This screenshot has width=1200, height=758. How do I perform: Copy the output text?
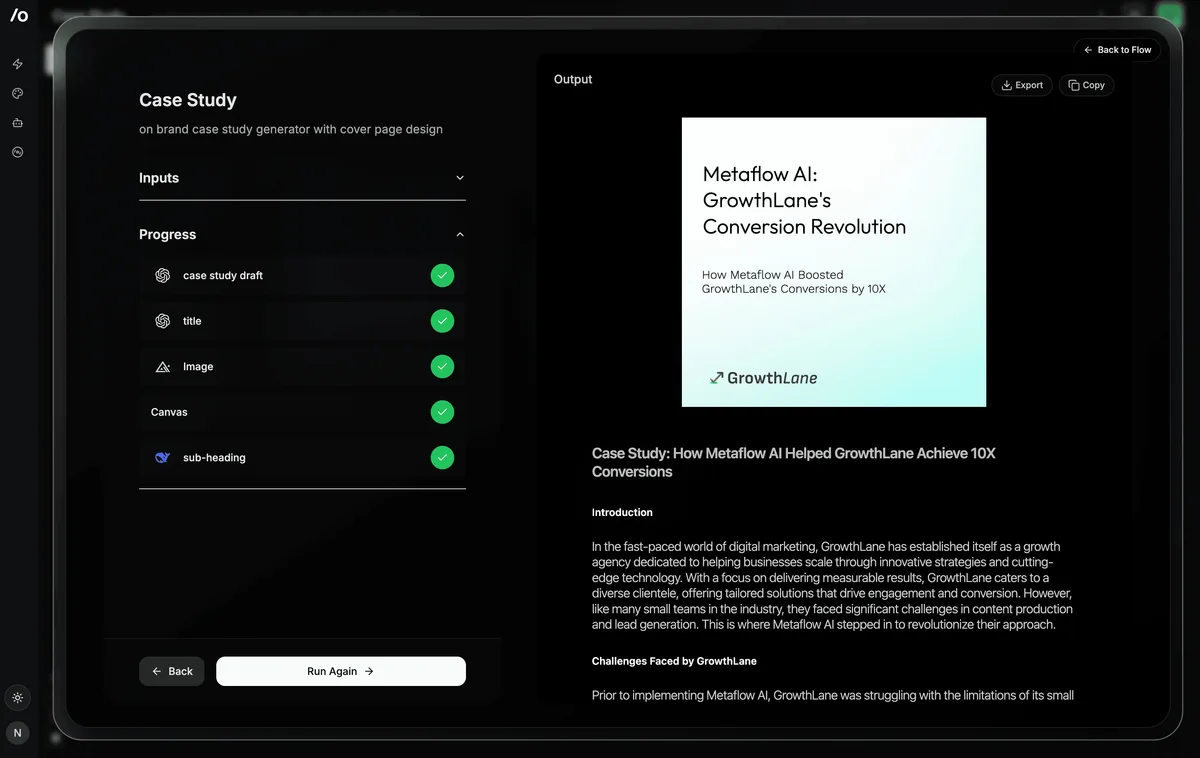coord(1086,85)
